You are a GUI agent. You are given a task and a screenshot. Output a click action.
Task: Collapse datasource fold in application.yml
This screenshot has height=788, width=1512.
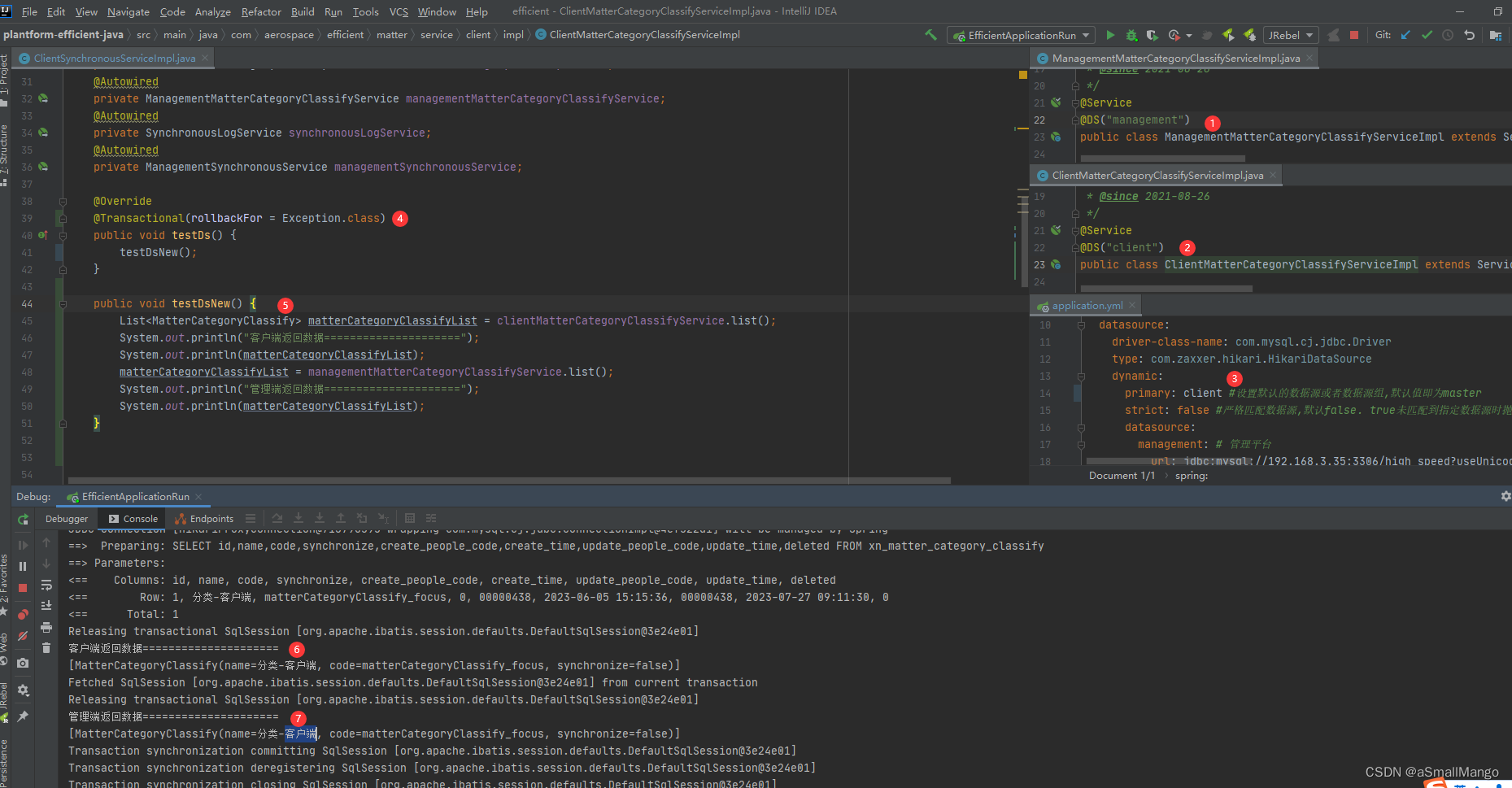1081,325
